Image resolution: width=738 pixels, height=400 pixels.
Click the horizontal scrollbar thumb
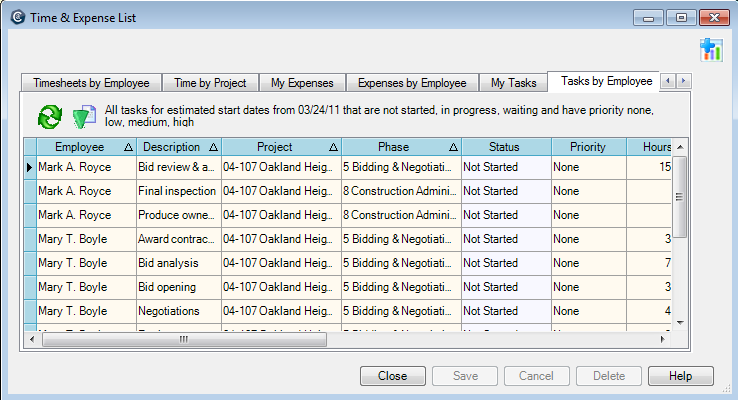point(183,339)
